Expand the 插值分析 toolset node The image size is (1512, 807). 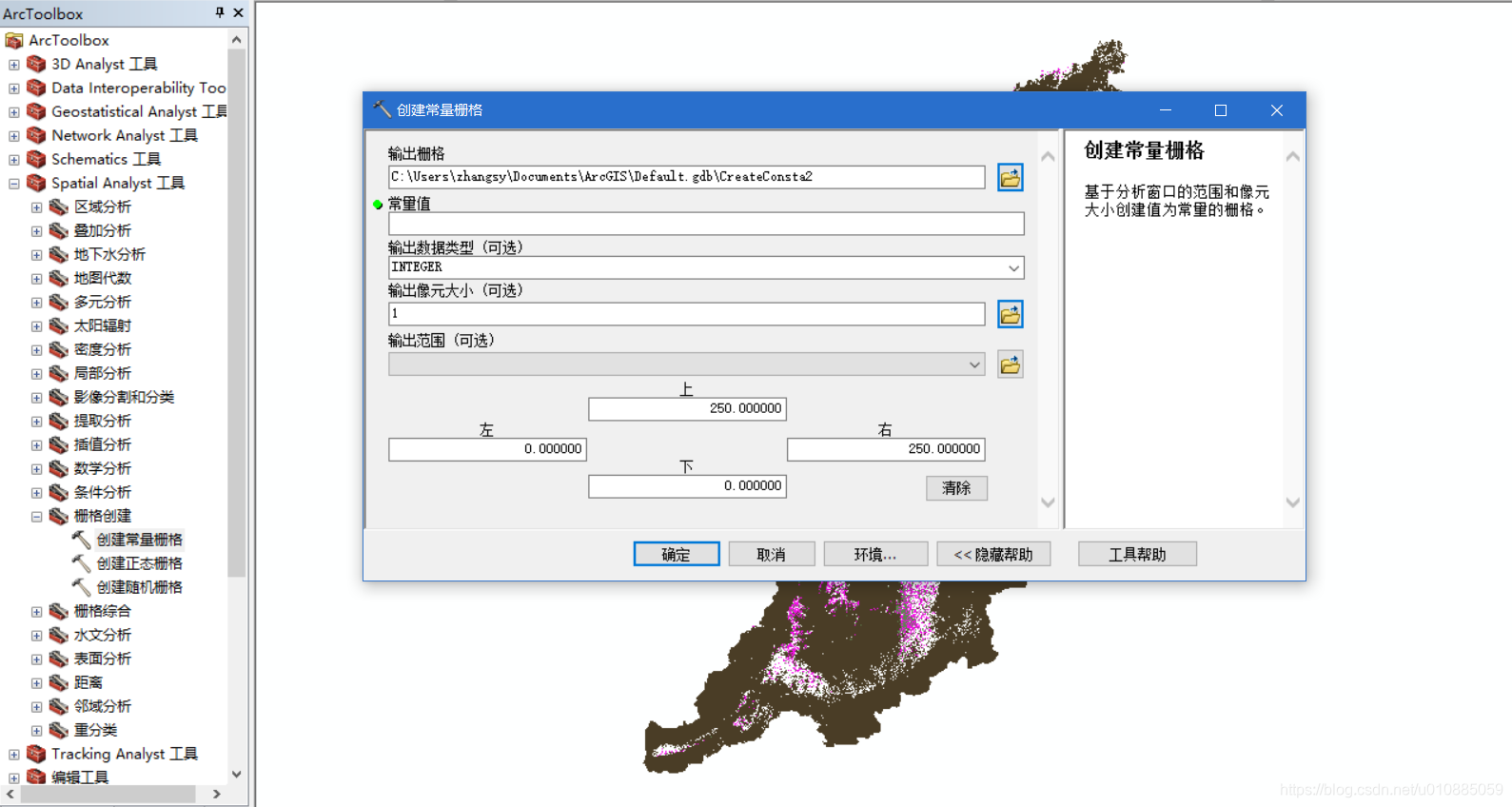click(x=36, y=445)
